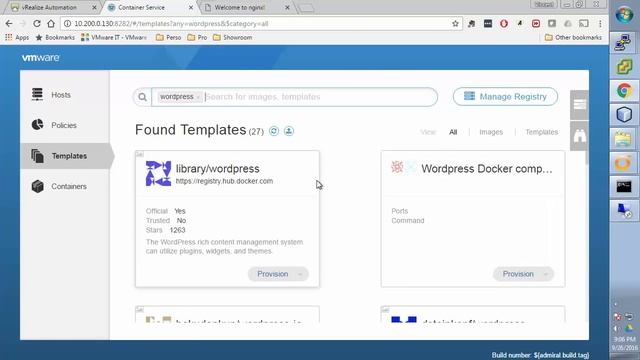Go to Hosts in sidebar
The width and height of the screenshot is (640, 360).
[61, 95]
